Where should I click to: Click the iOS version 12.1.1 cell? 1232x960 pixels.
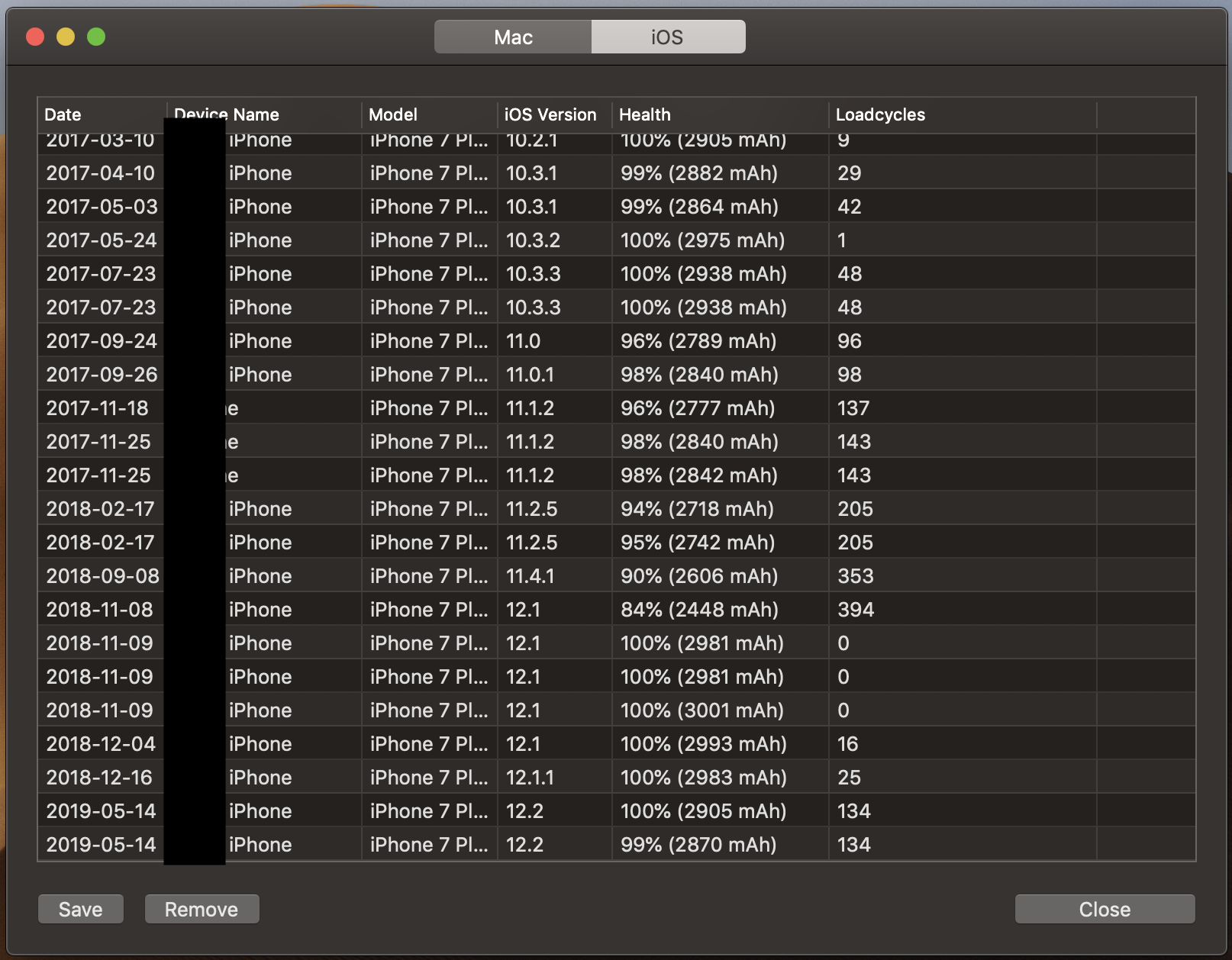coord(530,778)
